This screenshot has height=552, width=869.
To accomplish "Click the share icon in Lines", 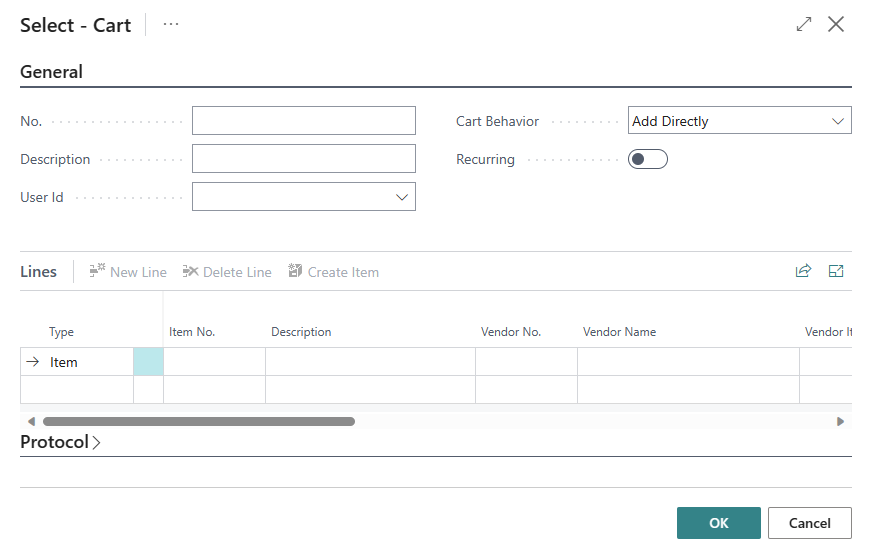I will point(803,271).
